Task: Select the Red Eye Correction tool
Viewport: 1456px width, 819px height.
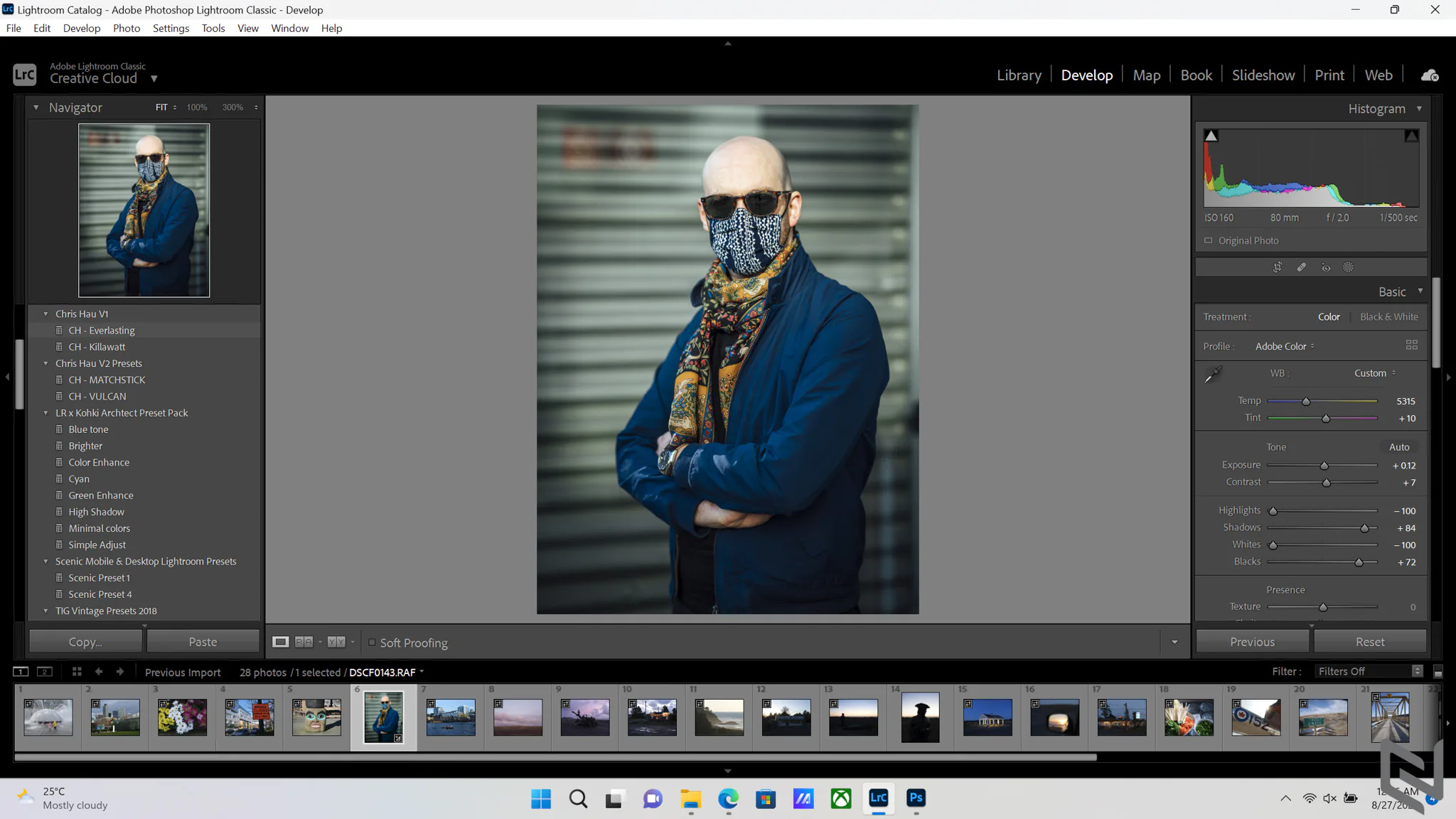Action: [x=1325, y=267]
